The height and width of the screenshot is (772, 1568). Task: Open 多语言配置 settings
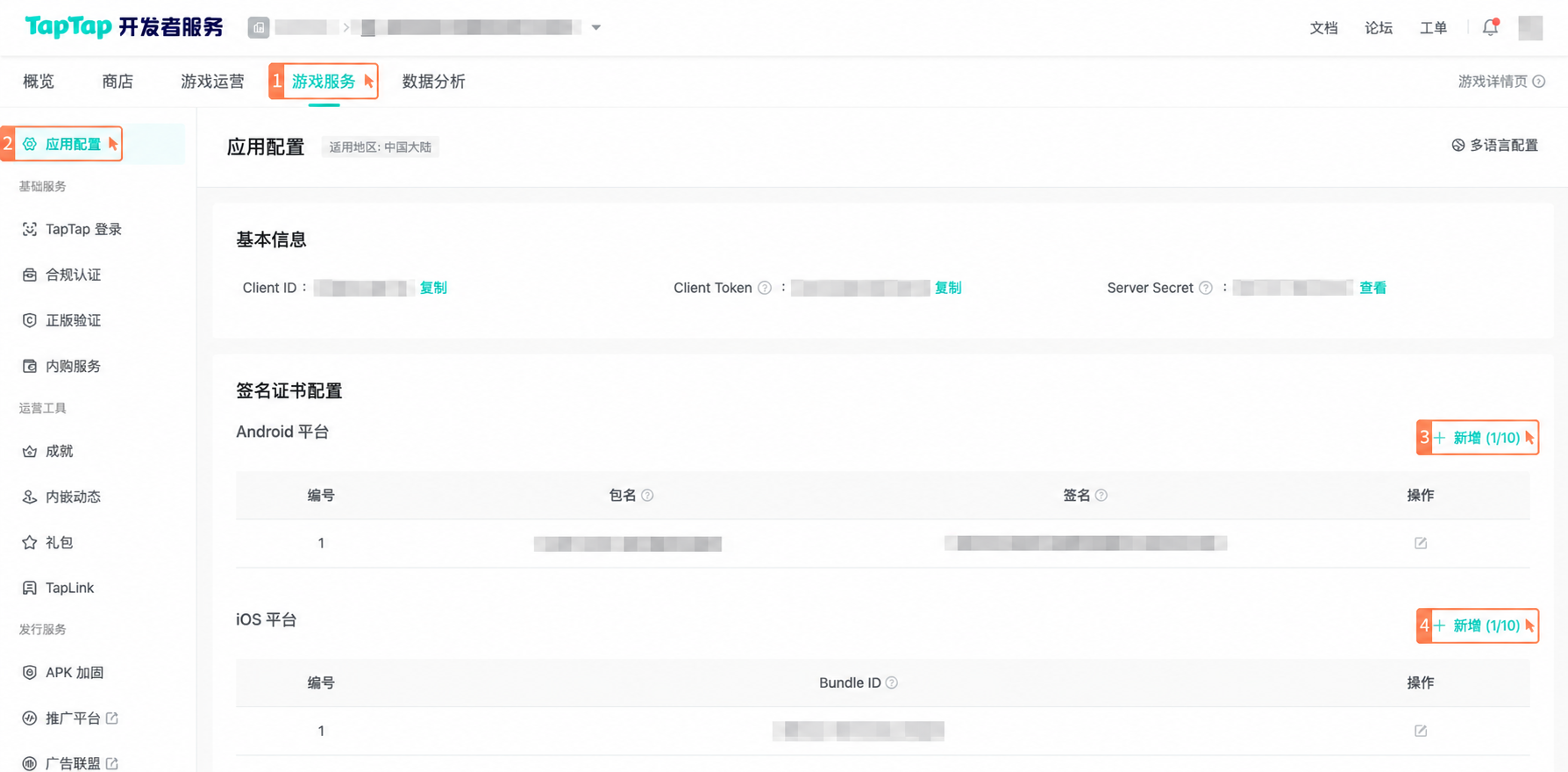tap(1494, 146)
